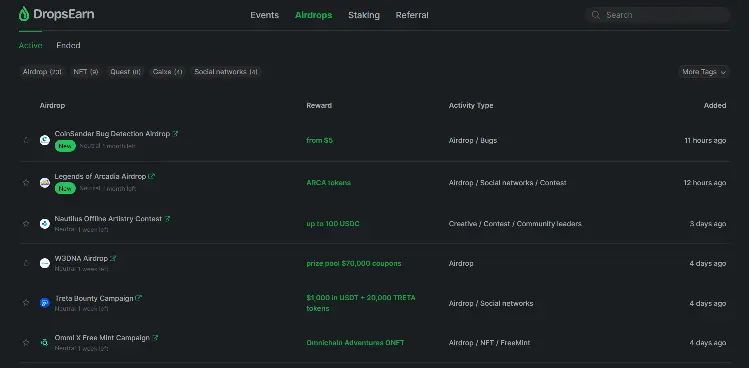749x368 pixels.
Task: Open Nautilus Offline Artistry Contest title
Action: point(108,219)
